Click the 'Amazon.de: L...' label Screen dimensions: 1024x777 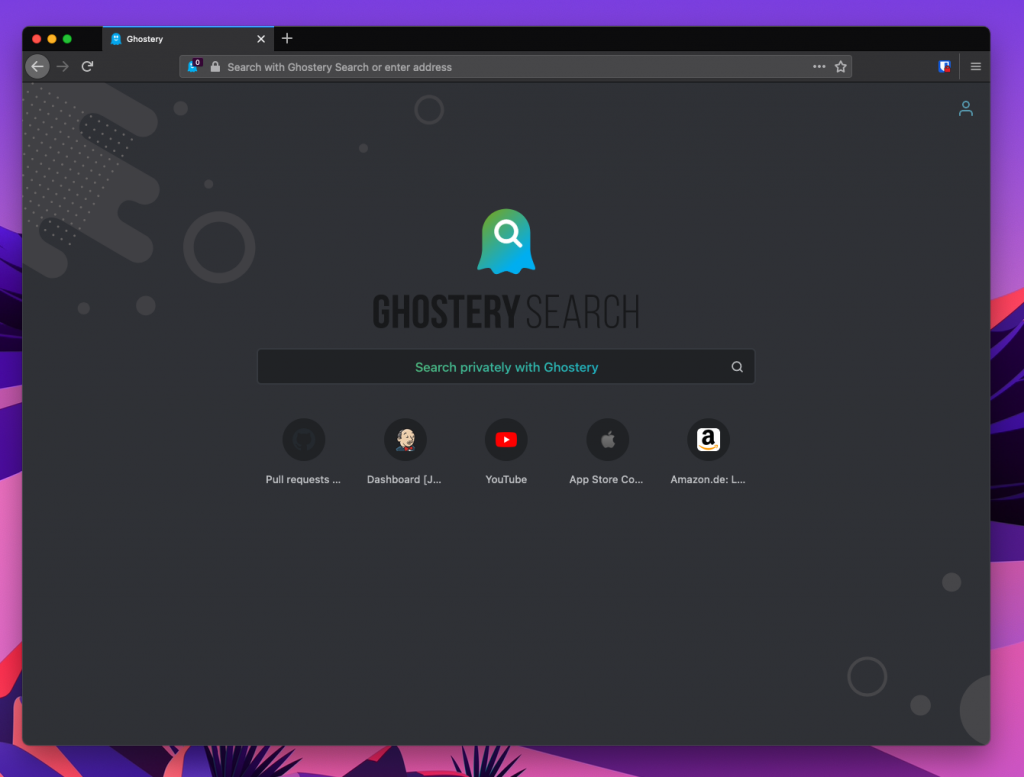point(708,479)
